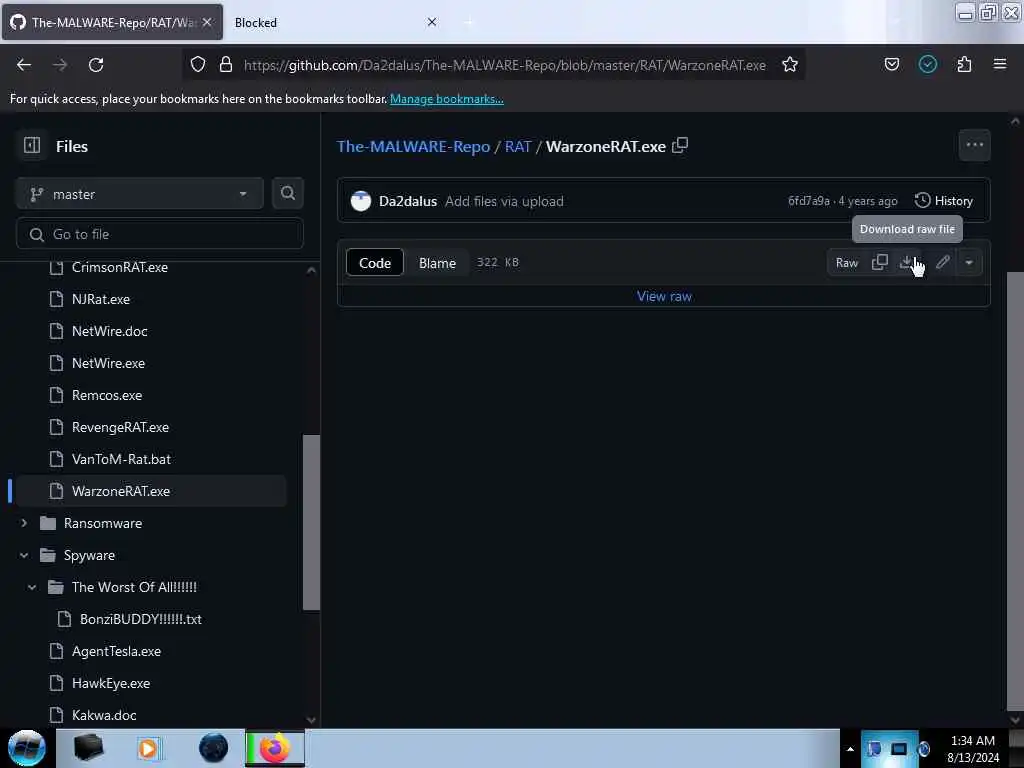Open Da2dalus avatar image
This screenshot has width=1024, height=768.
point(360,201)
